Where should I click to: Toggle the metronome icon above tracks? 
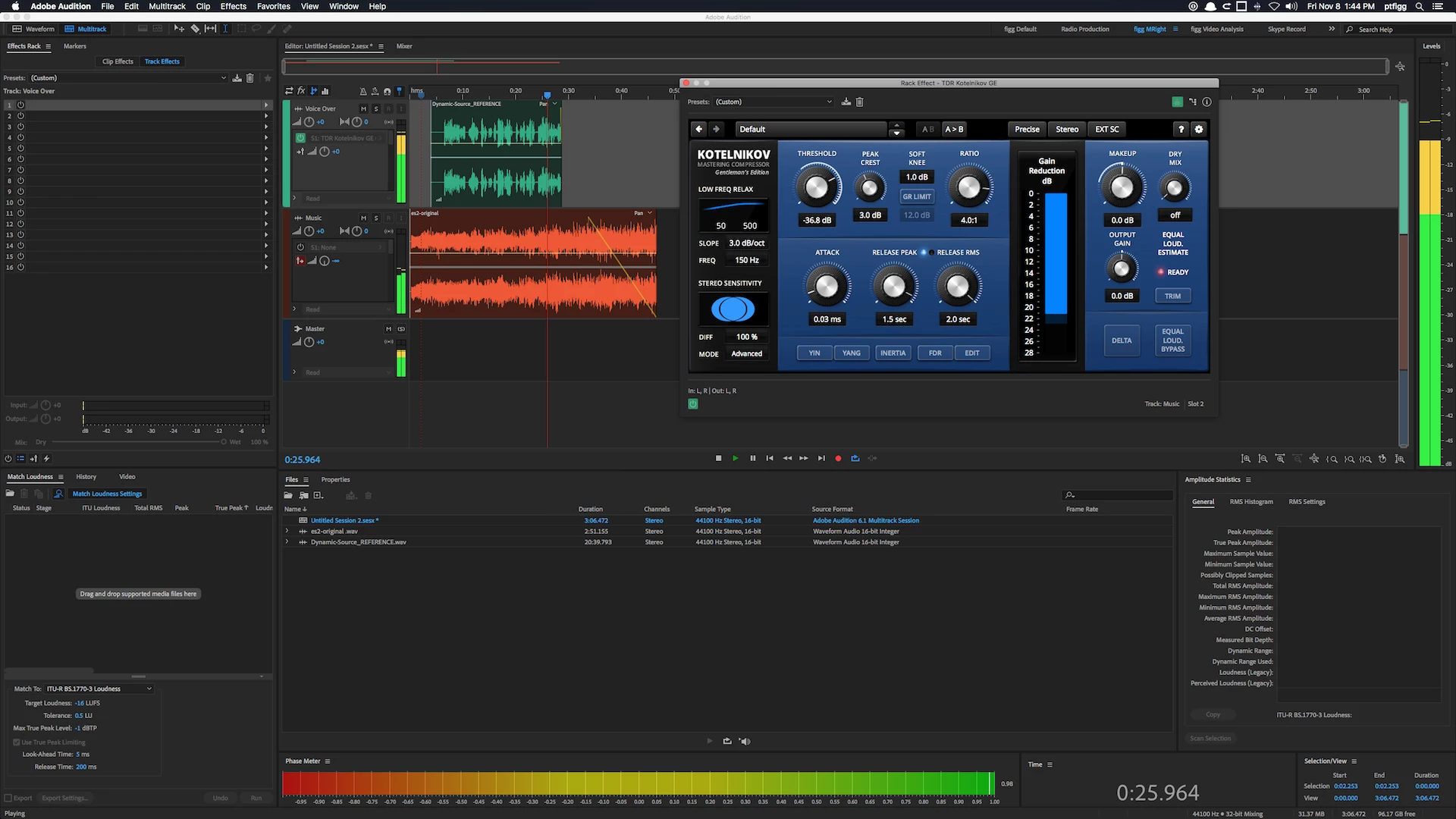click(362, 91)
